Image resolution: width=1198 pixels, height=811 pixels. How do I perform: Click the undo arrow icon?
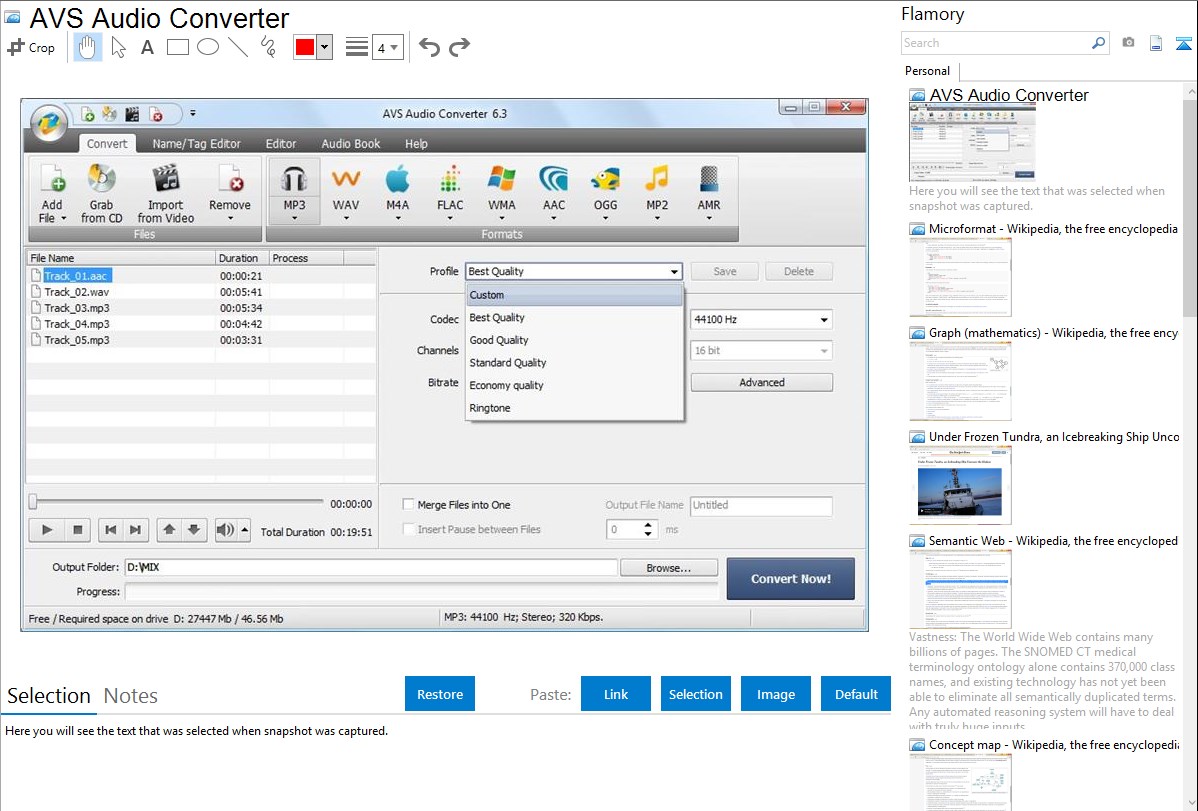(429, 47)
